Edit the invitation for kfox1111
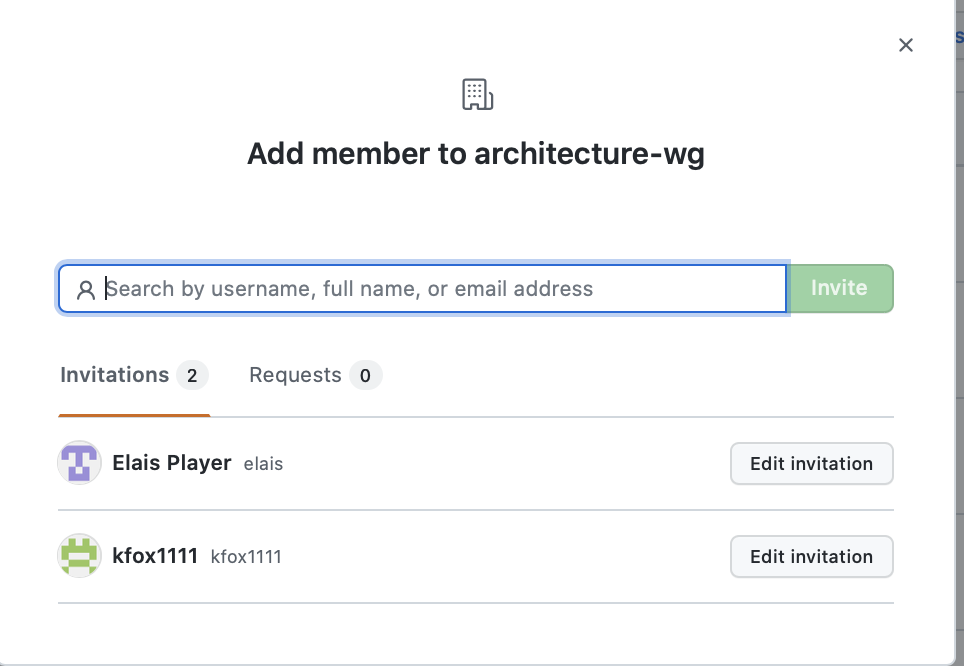The height and width of the screenshot is (666, 964). 811,556
